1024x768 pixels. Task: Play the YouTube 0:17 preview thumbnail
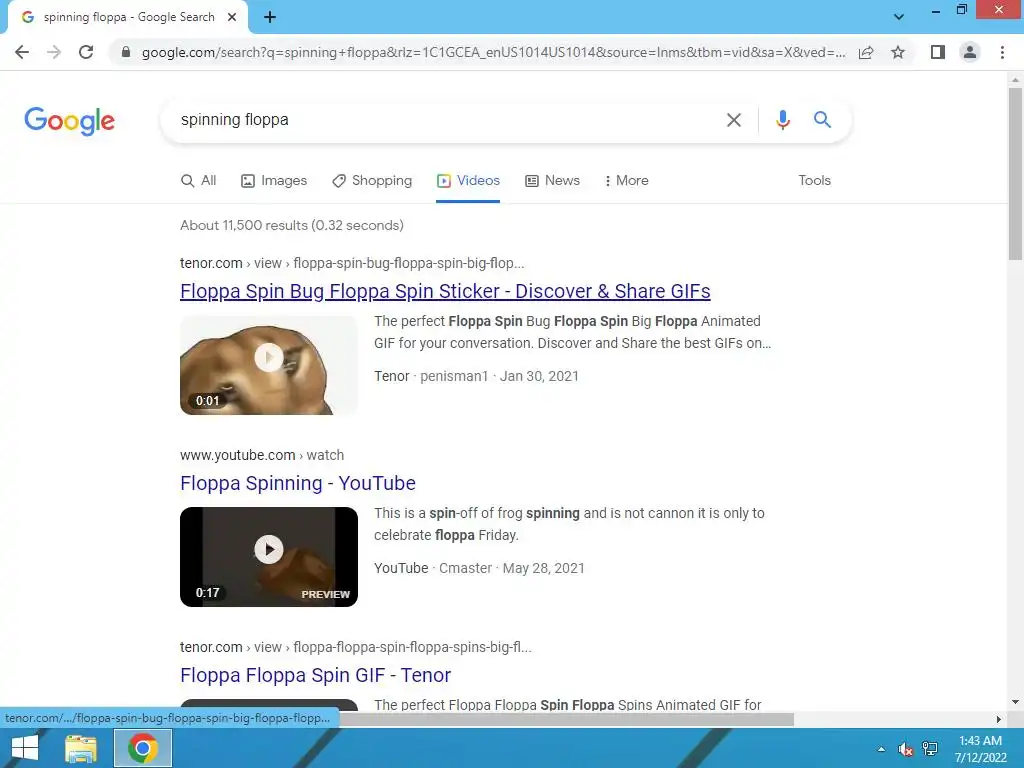click(x=269, y=557)
